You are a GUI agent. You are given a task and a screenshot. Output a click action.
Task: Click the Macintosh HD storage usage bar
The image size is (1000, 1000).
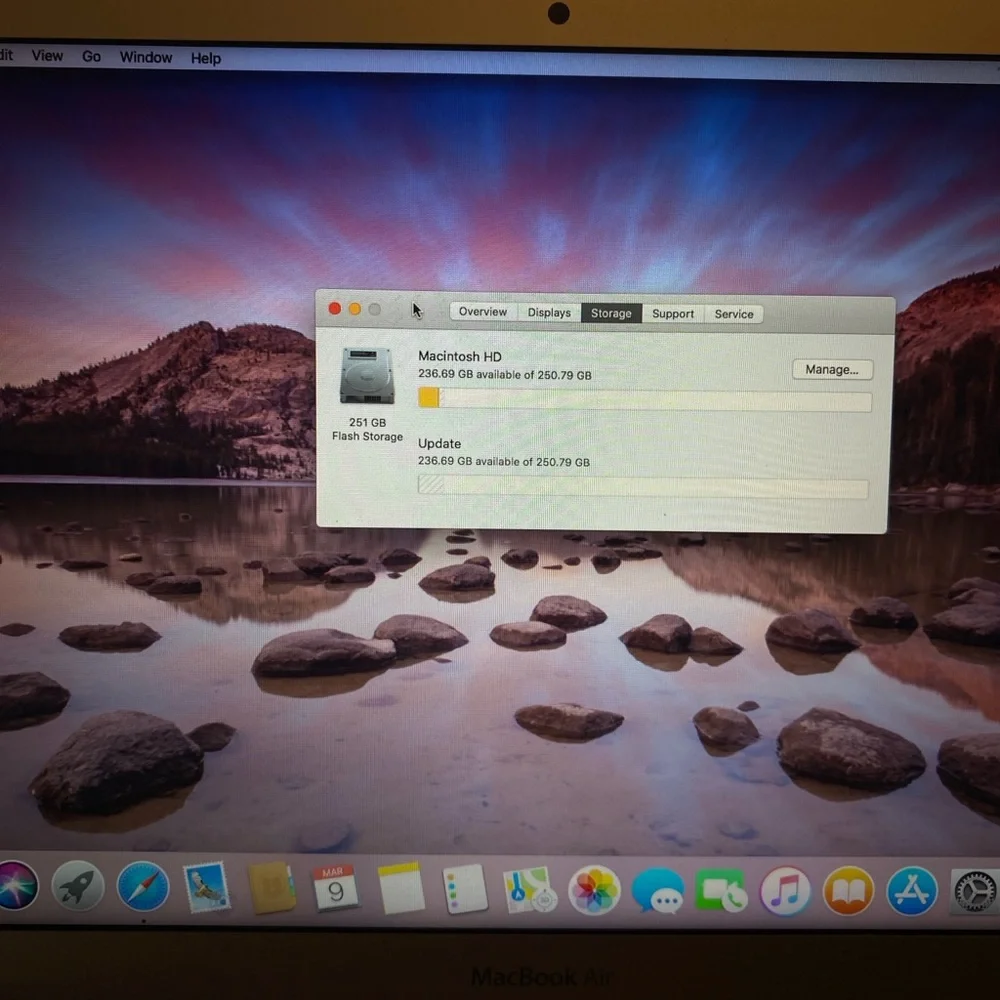coord(645,399)
